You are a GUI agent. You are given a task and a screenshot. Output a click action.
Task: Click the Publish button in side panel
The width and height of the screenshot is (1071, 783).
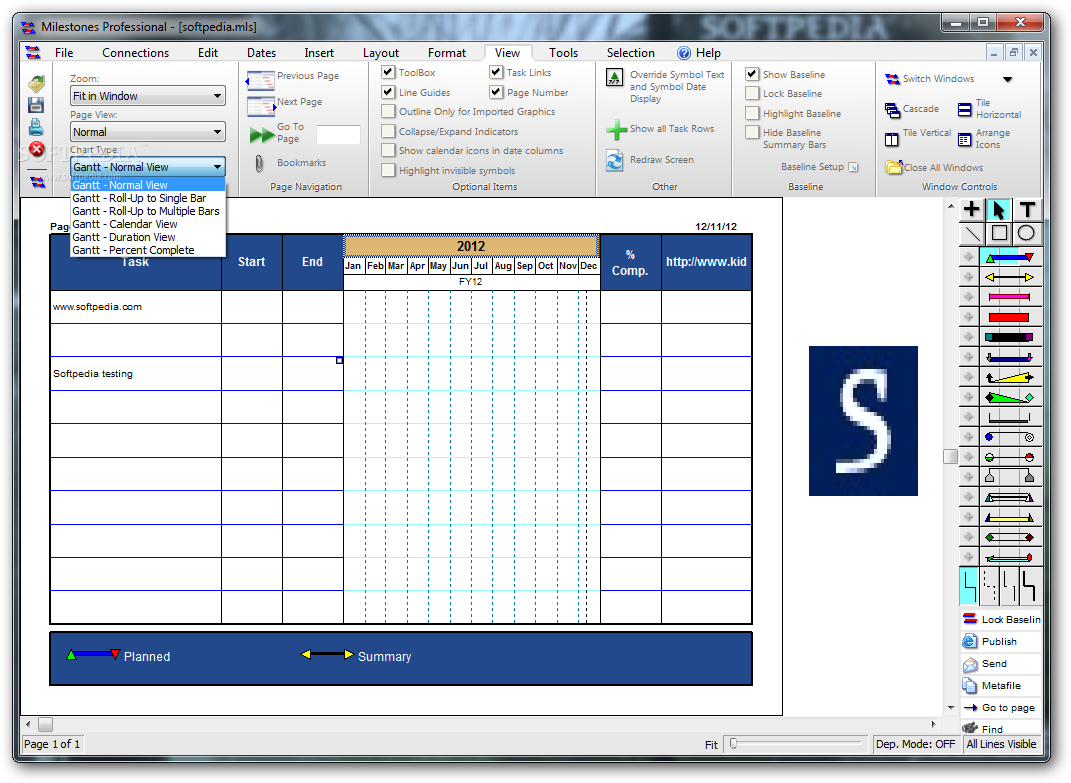(1001, 642)
